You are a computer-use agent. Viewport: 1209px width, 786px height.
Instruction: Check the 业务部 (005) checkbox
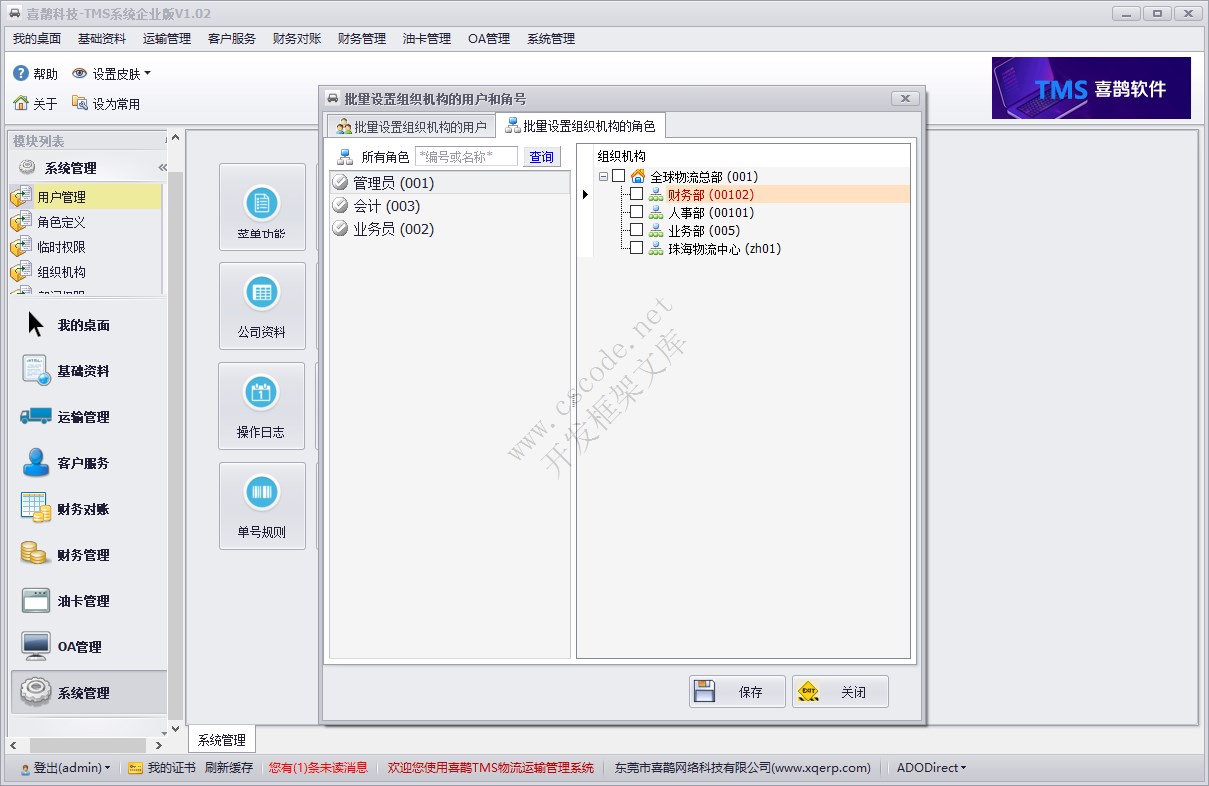[x=636, y=230]
